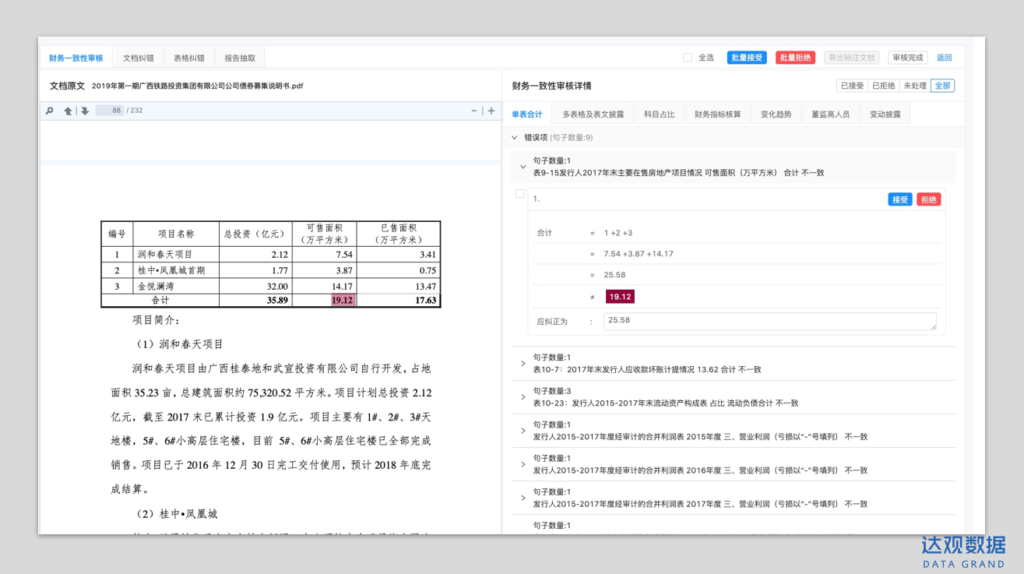Viewport: 1024px width, 574px height.
Task: Click the 应纠正为 correction input field
Action: click(770, 321)
